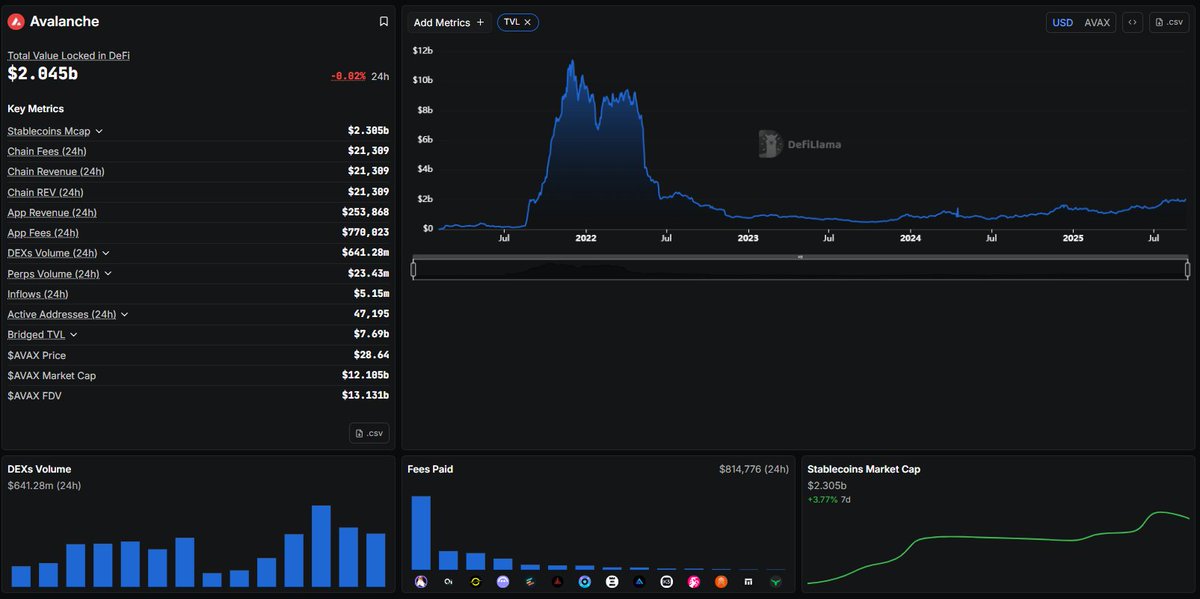Click the DEXs Volume card title

tap(39, 469)
